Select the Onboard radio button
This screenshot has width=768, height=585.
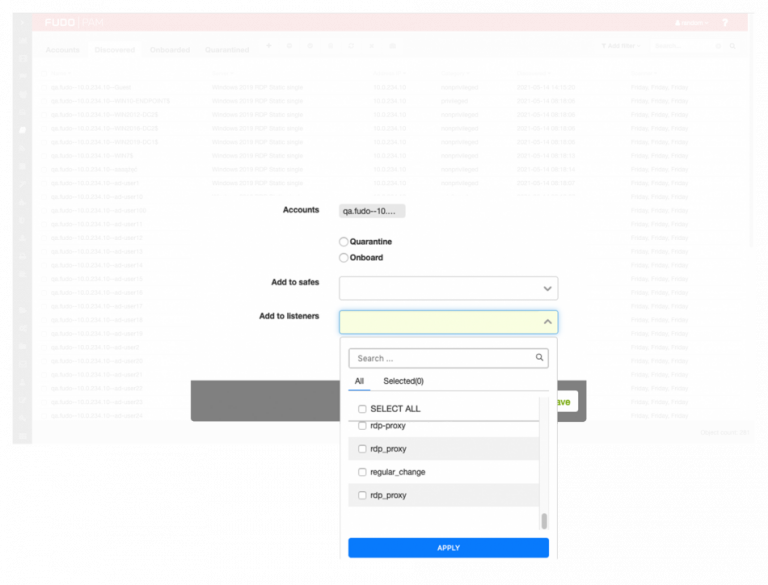click(x=344, y=258)
